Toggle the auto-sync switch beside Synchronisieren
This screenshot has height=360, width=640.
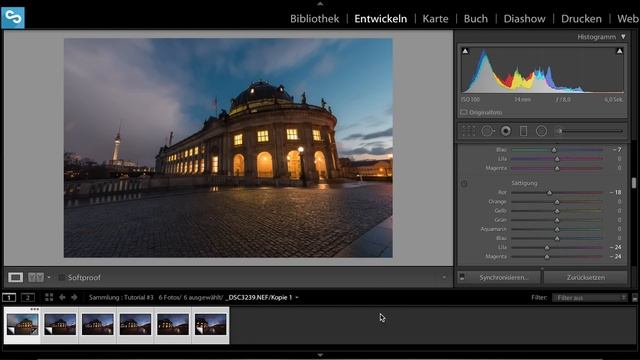pyautogui.click(x=462, y=277)
